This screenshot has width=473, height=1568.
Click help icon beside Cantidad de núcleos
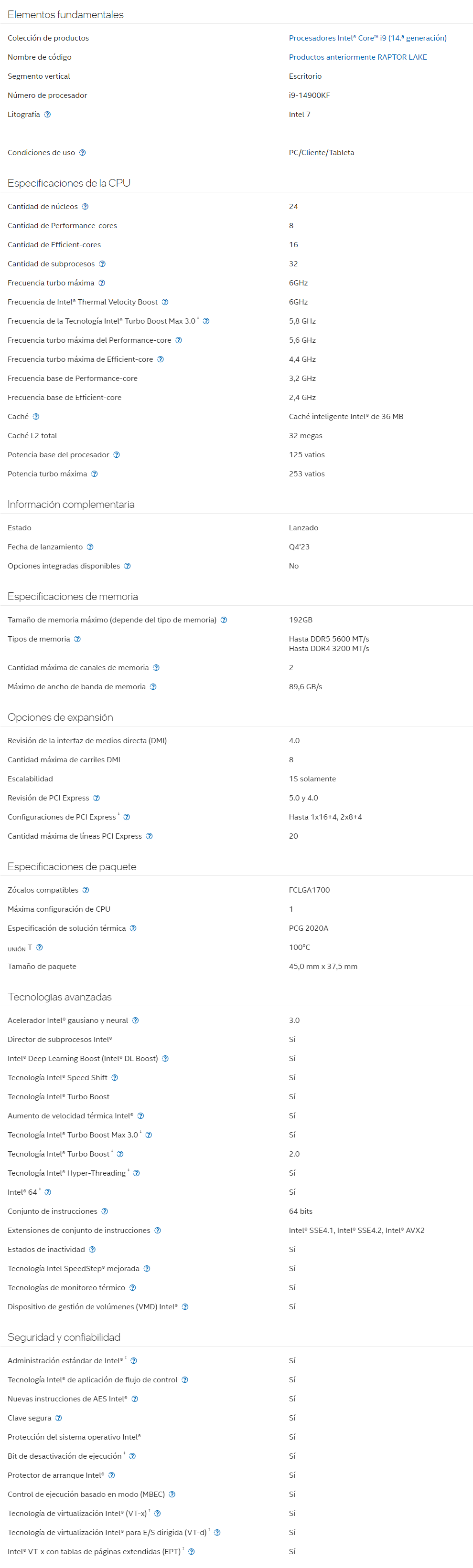tap(86, 207)
